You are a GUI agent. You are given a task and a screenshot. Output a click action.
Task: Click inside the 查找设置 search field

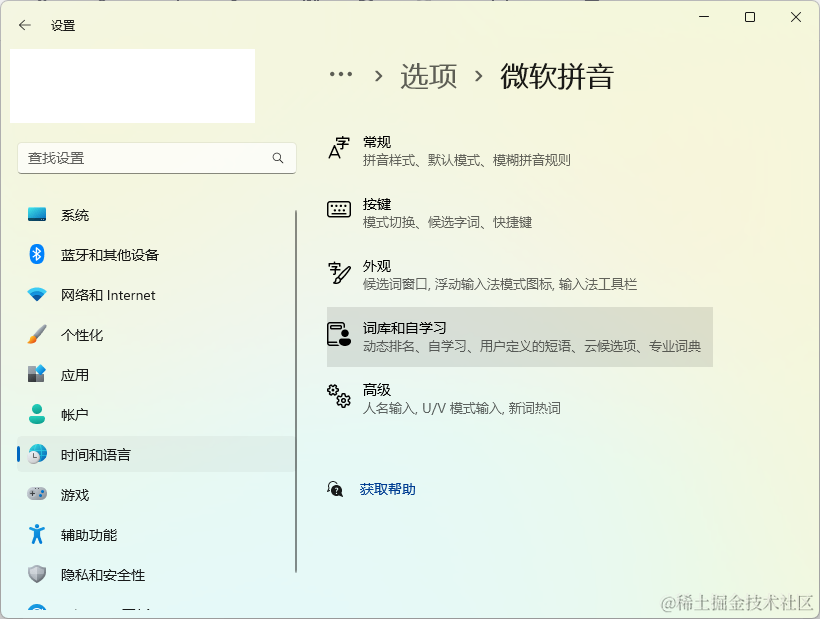tap(150, 158)
